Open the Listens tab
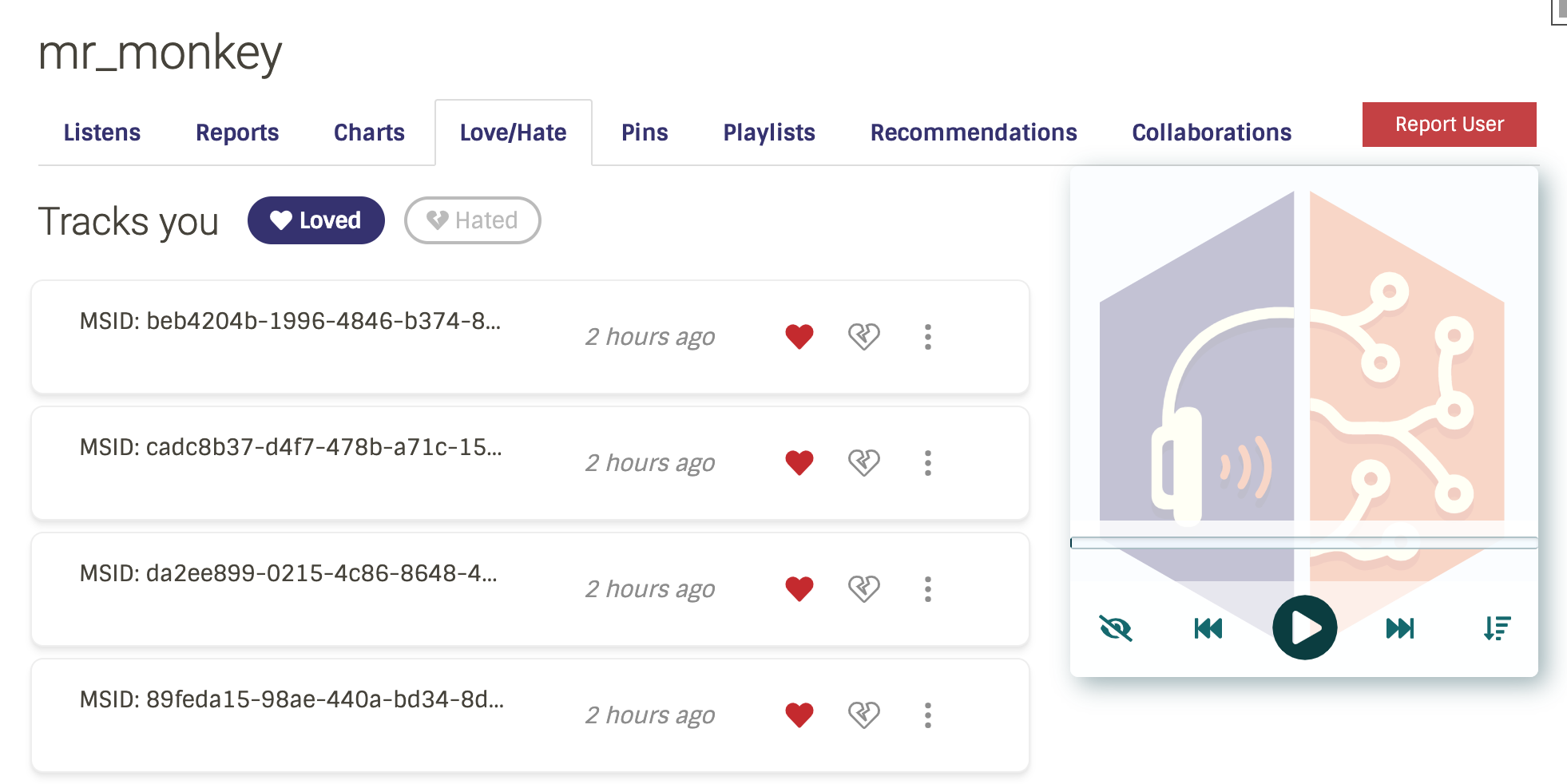 102,133
